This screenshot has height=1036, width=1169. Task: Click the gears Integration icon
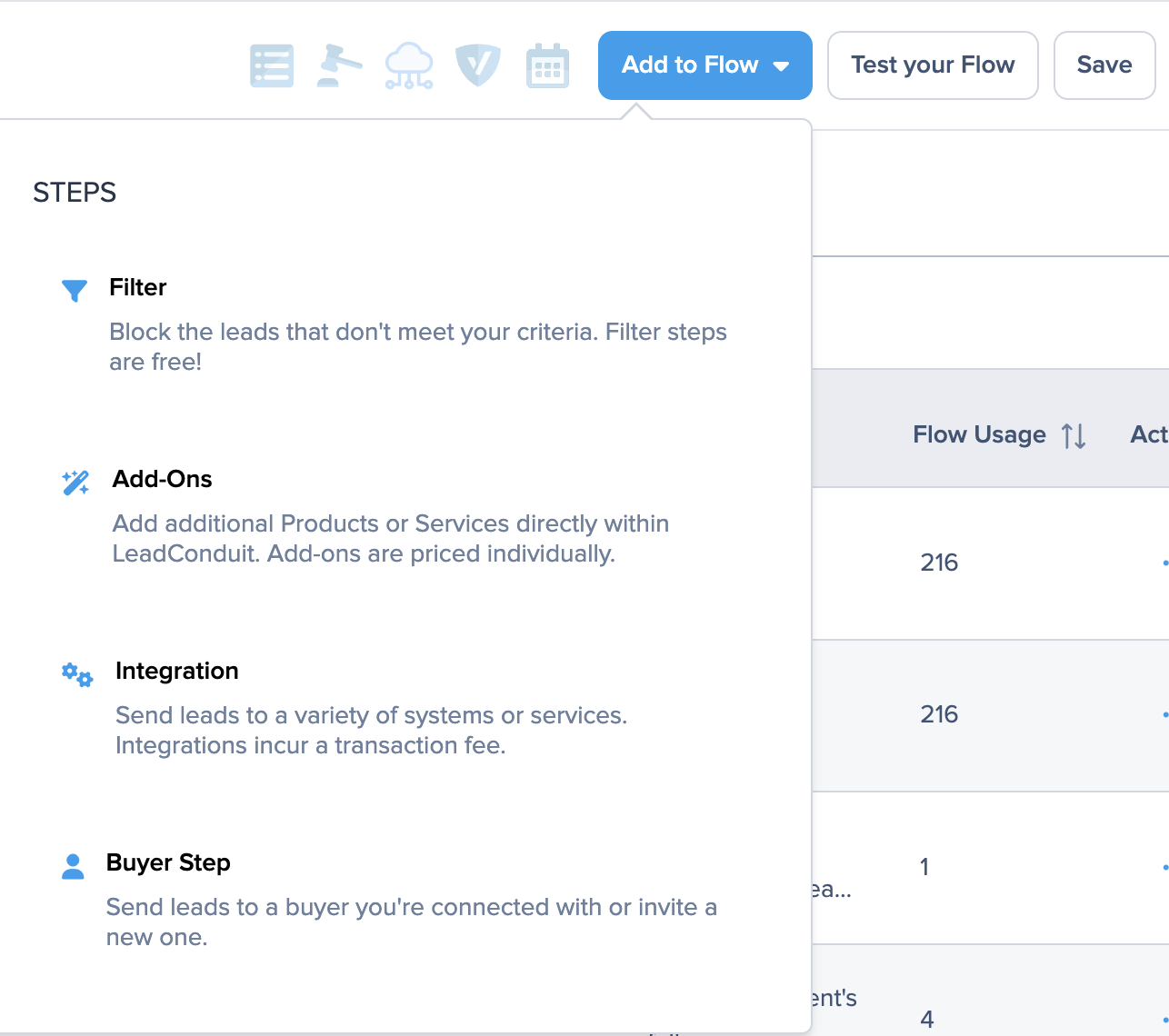[x=77, y=674]
